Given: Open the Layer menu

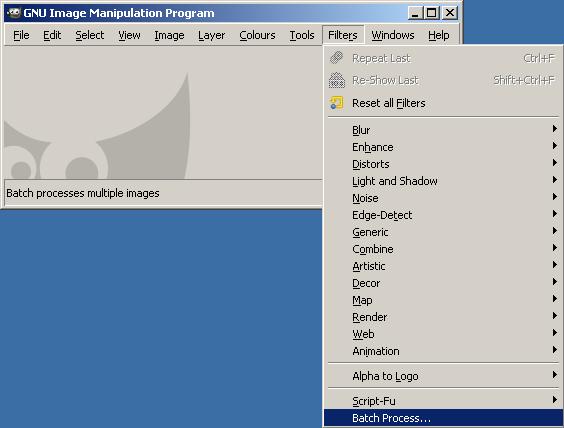Looking at the screenshot, I should (212, 35).
